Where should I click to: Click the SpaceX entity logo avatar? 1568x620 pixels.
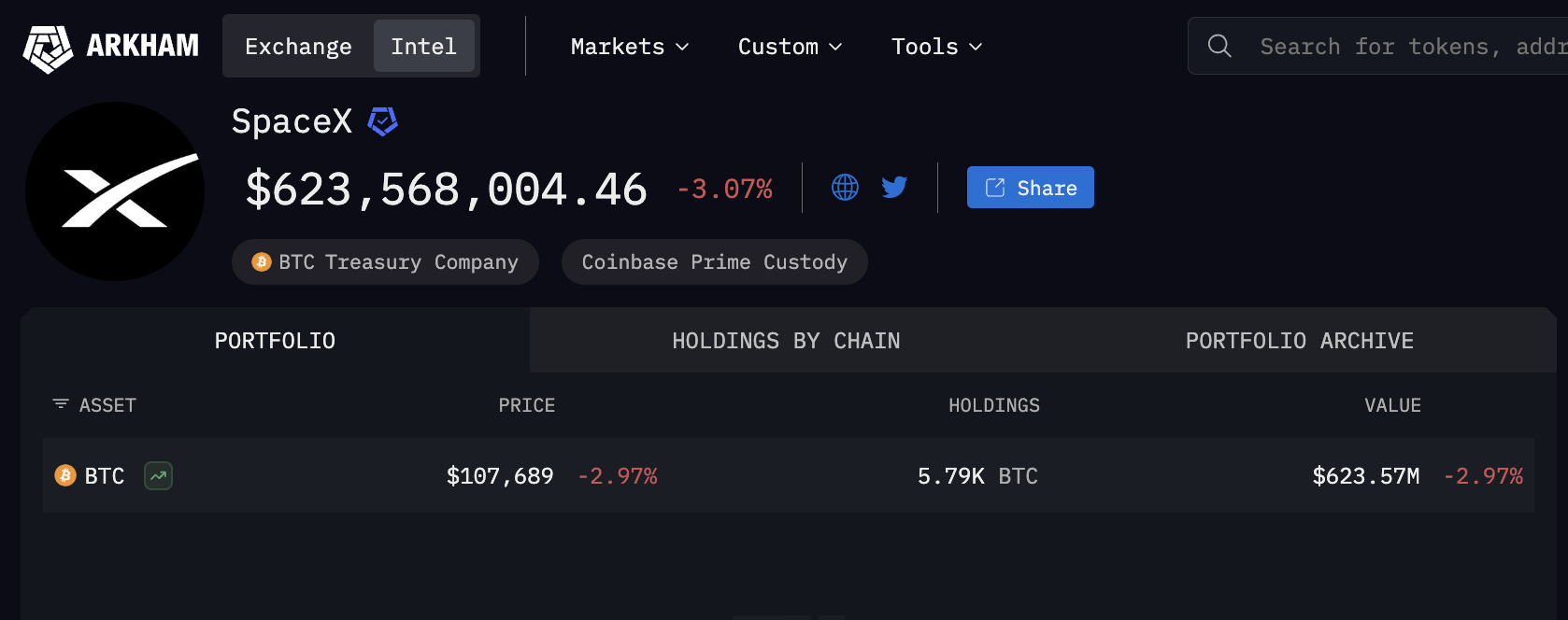[x=115, y=191]
